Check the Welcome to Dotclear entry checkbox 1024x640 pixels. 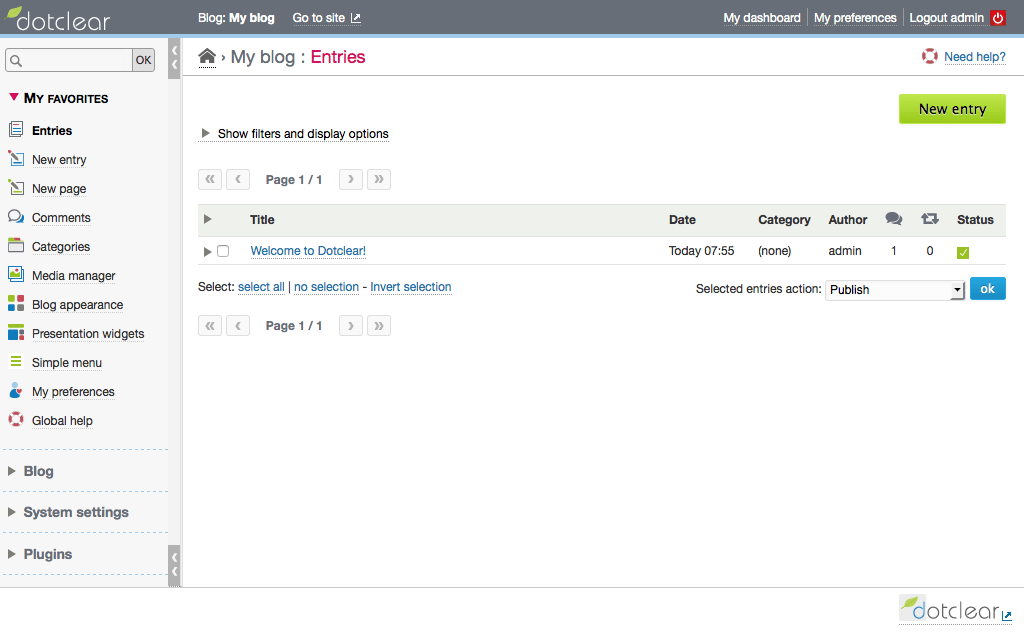[223, 251]
